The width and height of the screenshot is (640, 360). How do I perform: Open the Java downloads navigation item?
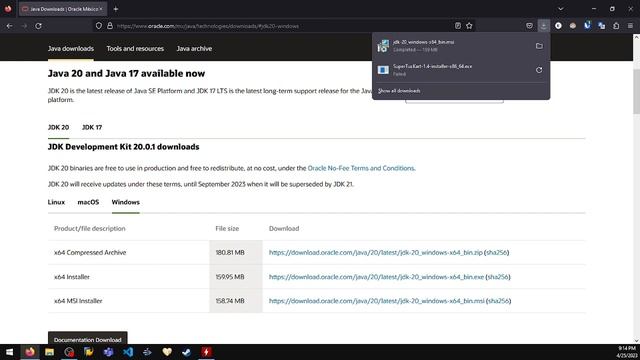(x=71, y=49)
